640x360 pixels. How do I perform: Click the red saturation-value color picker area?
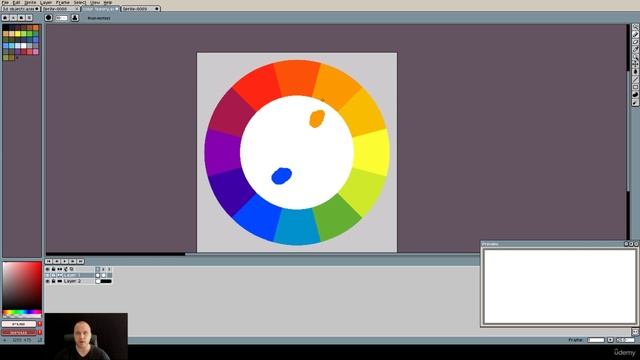click(x=22, y=286)
